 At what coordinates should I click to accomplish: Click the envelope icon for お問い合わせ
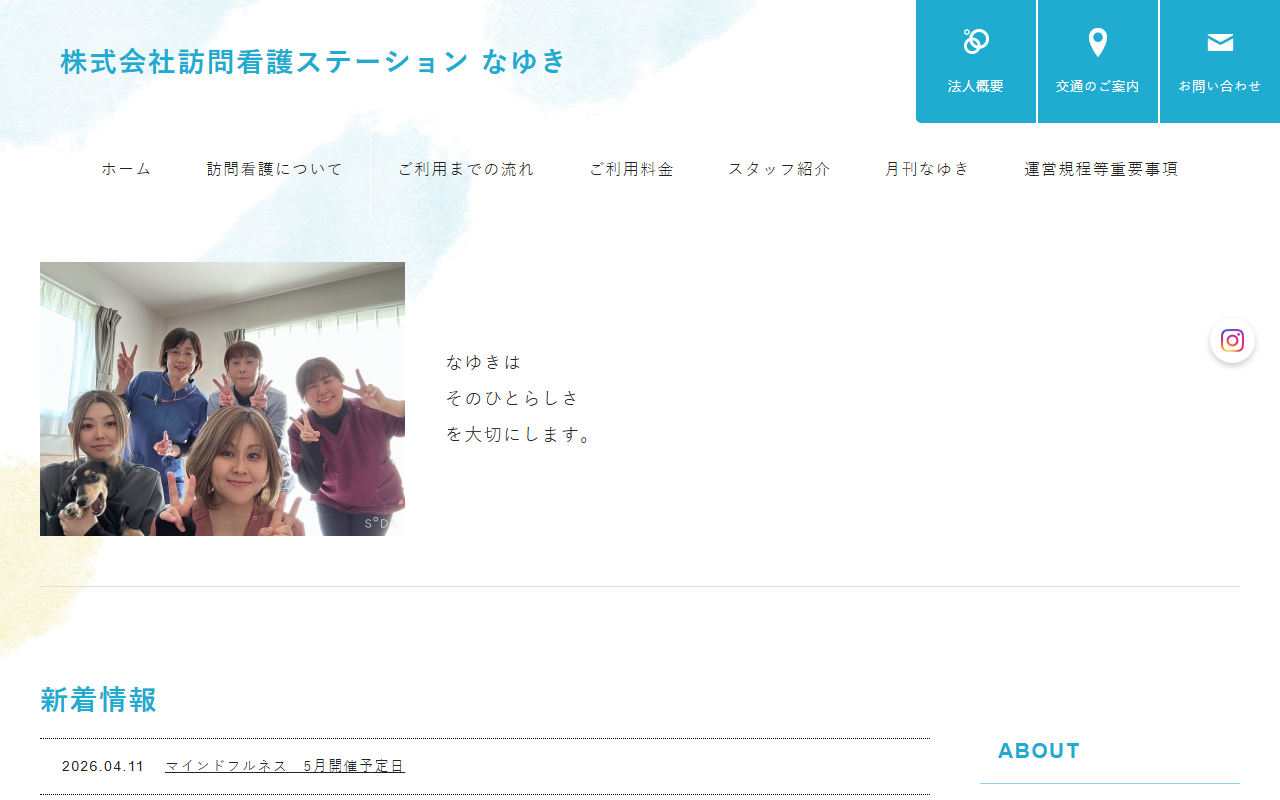pyautogui.click(x=1220, y=42)
